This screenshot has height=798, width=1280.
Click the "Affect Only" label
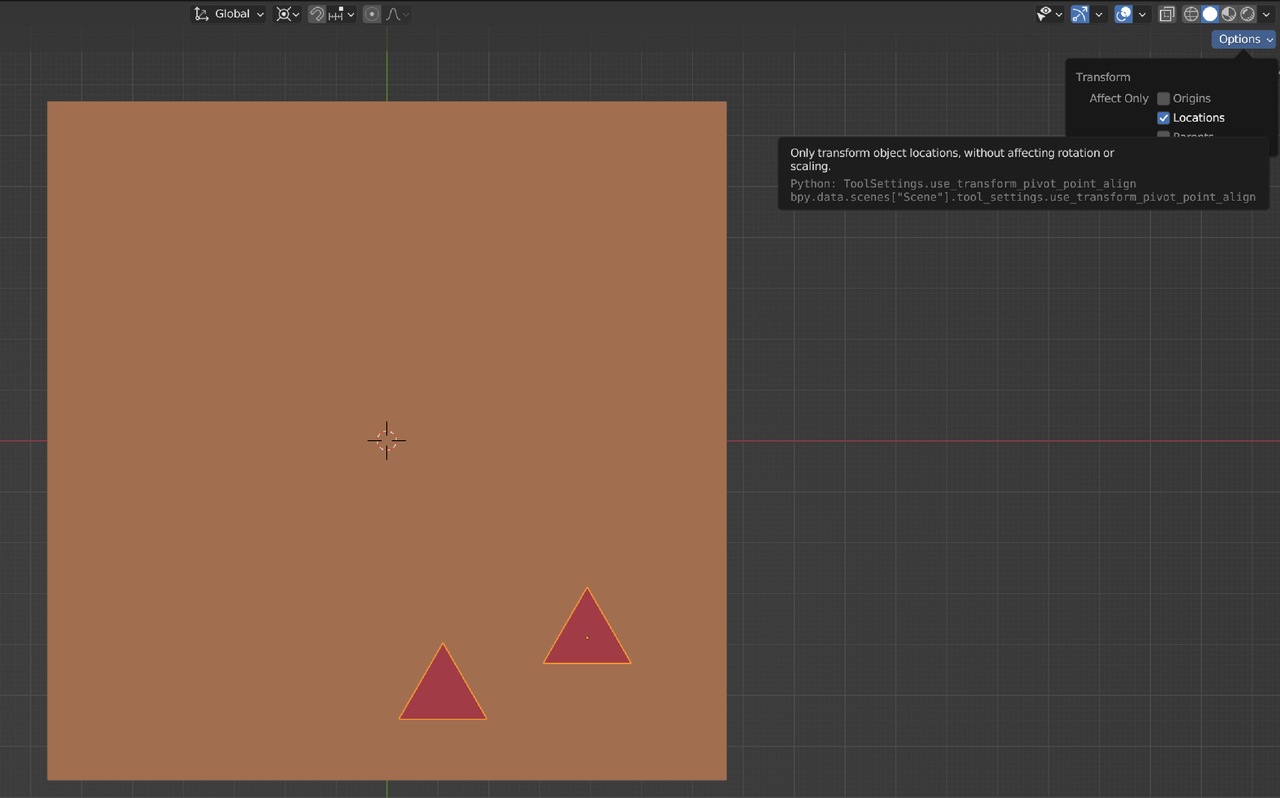(1119, 98)
